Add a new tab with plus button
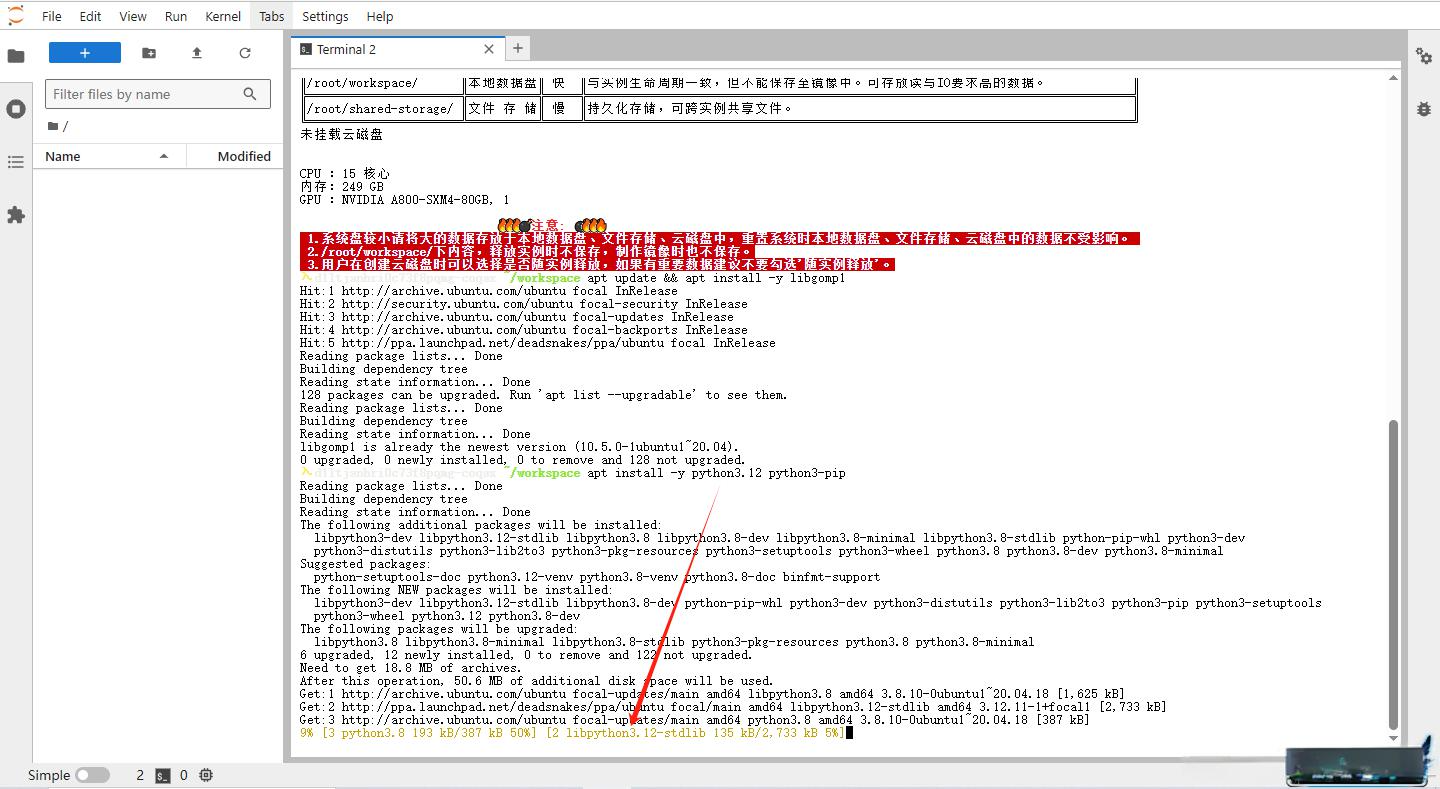Screen dimensions: 1440x789 click(518, 48)
